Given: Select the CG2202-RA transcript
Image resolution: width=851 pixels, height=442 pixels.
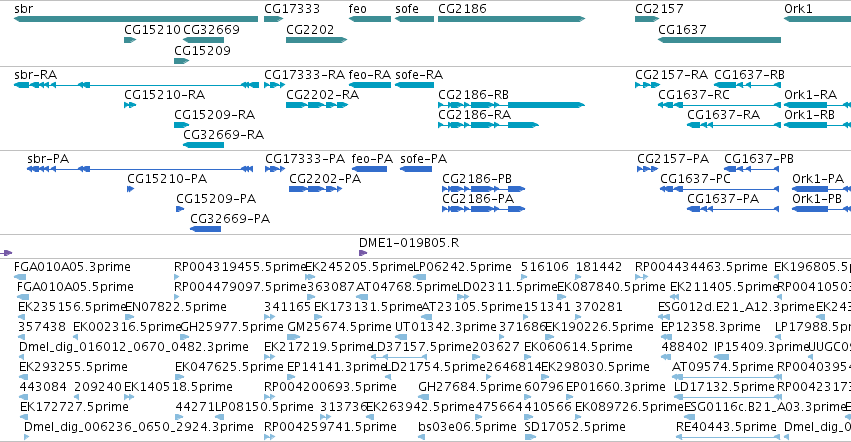Looking at the screenshot, I should tap(317, 105).
